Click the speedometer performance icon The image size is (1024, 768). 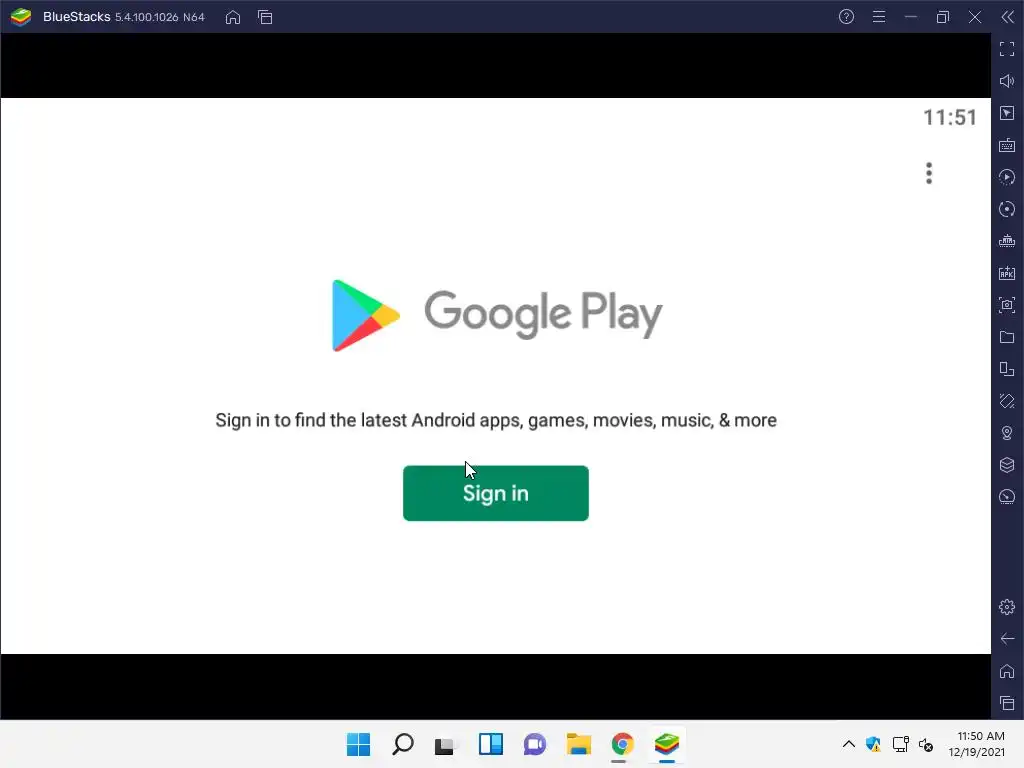click(x=1007, y=497)
